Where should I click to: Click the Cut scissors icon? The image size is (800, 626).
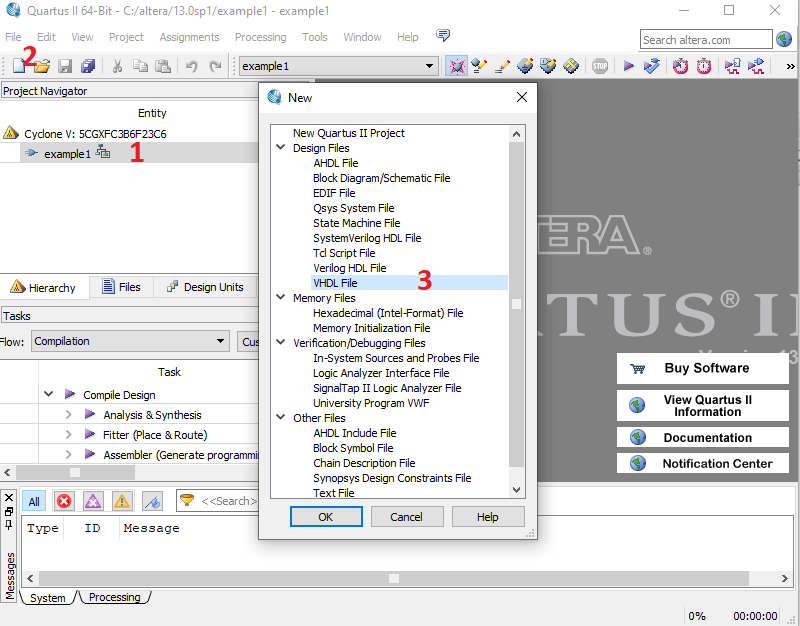[x=117, y=66]
